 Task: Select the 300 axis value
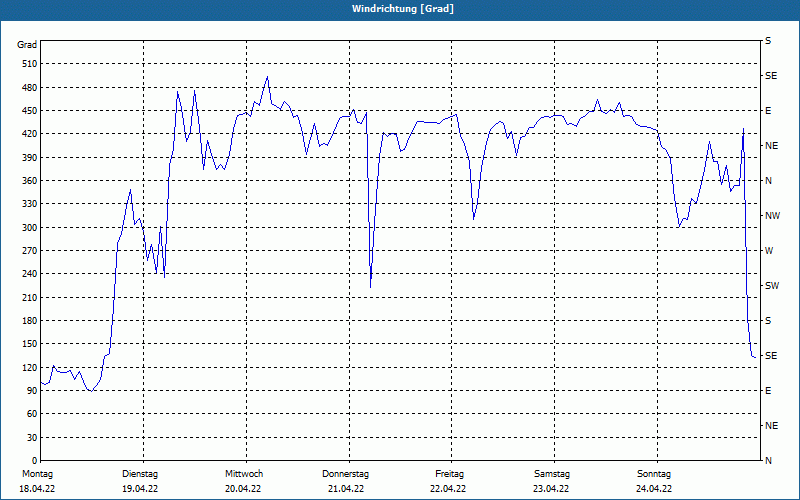coord(30,228)
